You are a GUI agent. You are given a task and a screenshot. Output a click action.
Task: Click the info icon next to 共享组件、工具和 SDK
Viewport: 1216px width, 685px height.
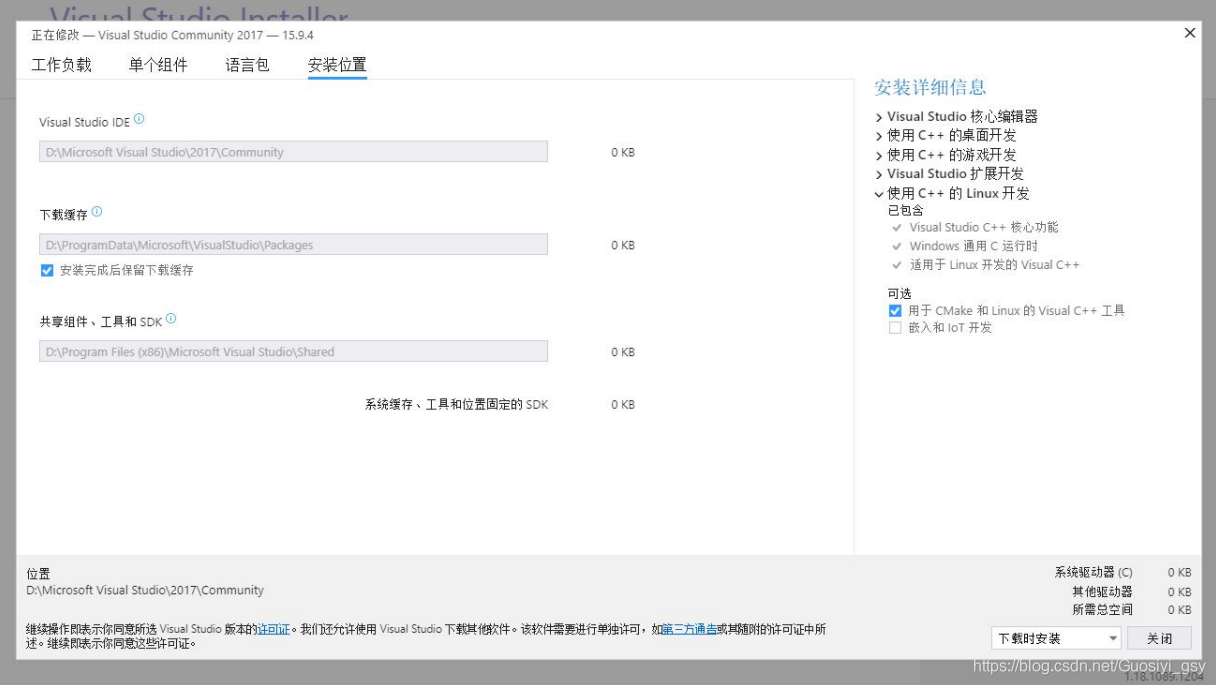(x=170, y=318)
